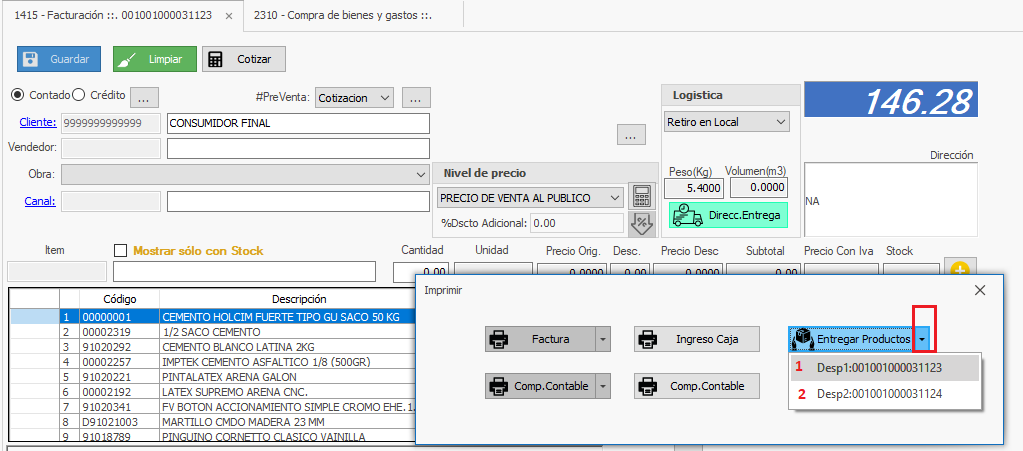Open the Precio de Venta al Publico dropdown
Viewport: 1023px width, 451px height.
click(x=531, y=198)
